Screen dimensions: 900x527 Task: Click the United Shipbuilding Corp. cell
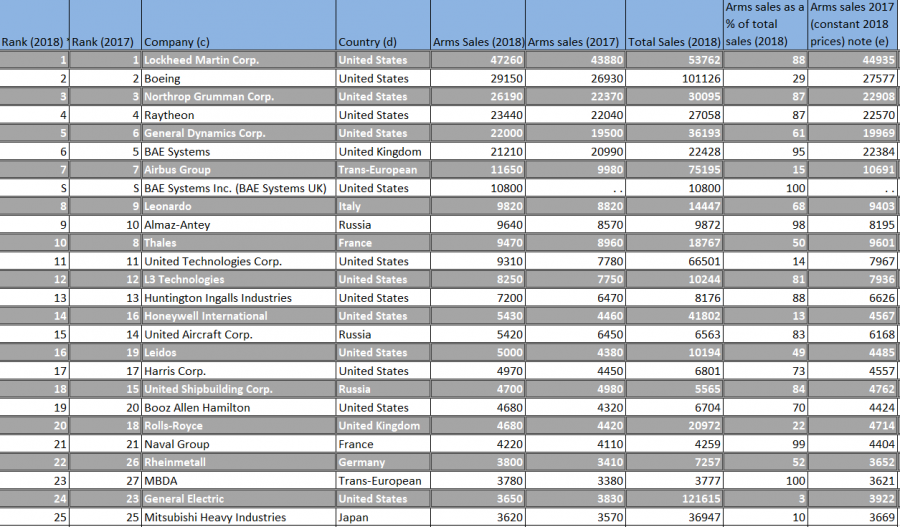tap(239, 389)
